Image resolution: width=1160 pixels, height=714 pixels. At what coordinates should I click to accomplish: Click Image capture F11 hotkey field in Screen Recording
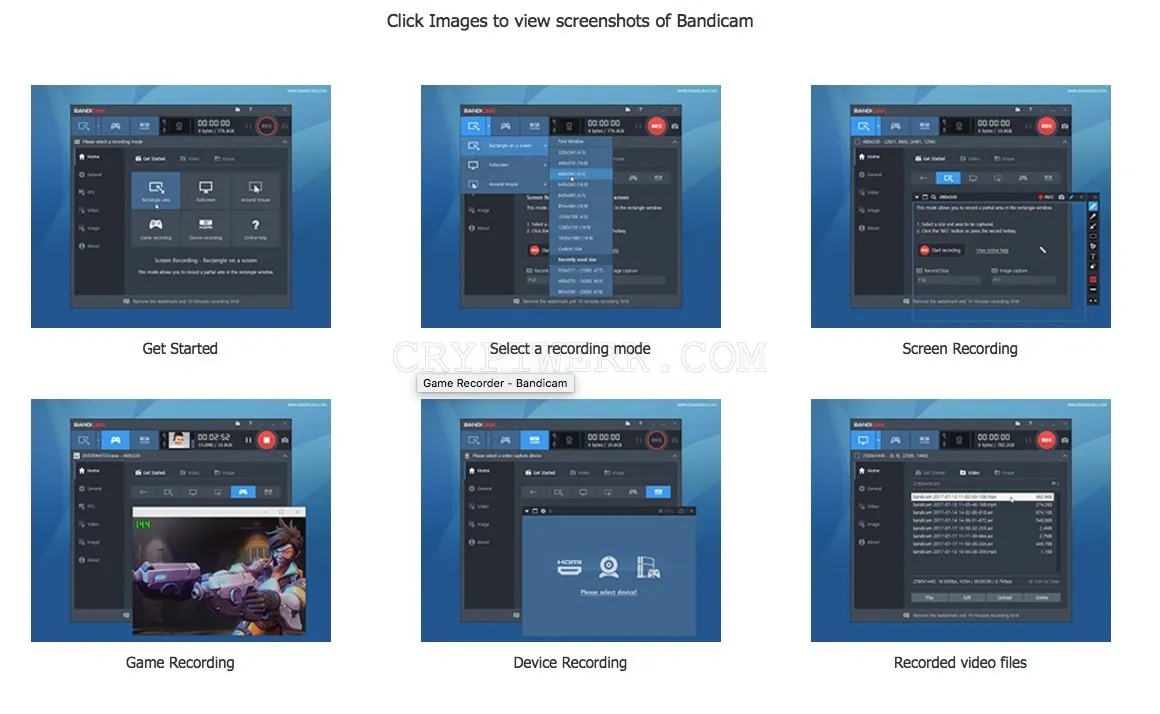pos(1023,280)
